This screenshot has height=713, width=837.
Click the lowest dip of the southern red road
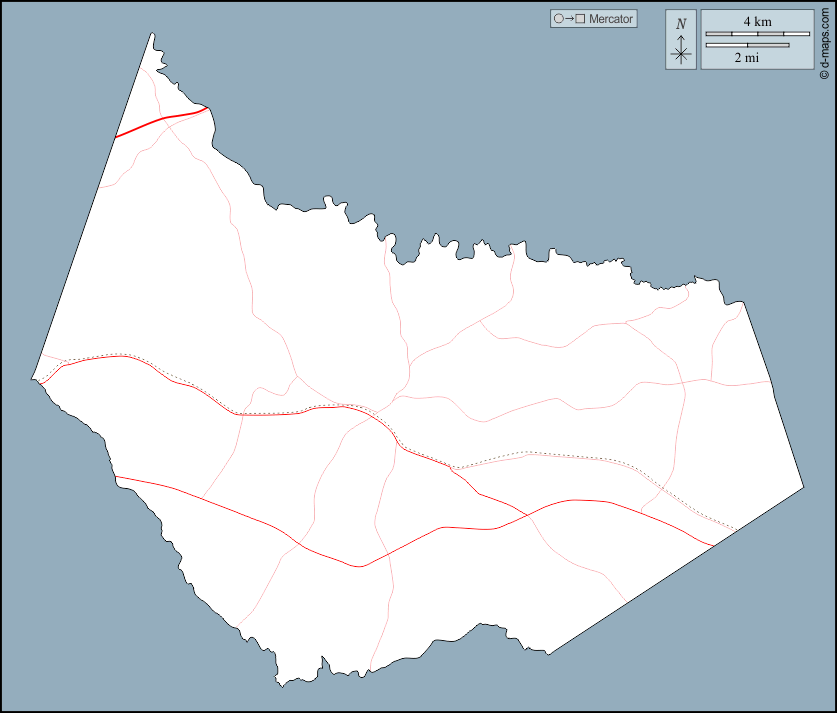pos(359,566)
